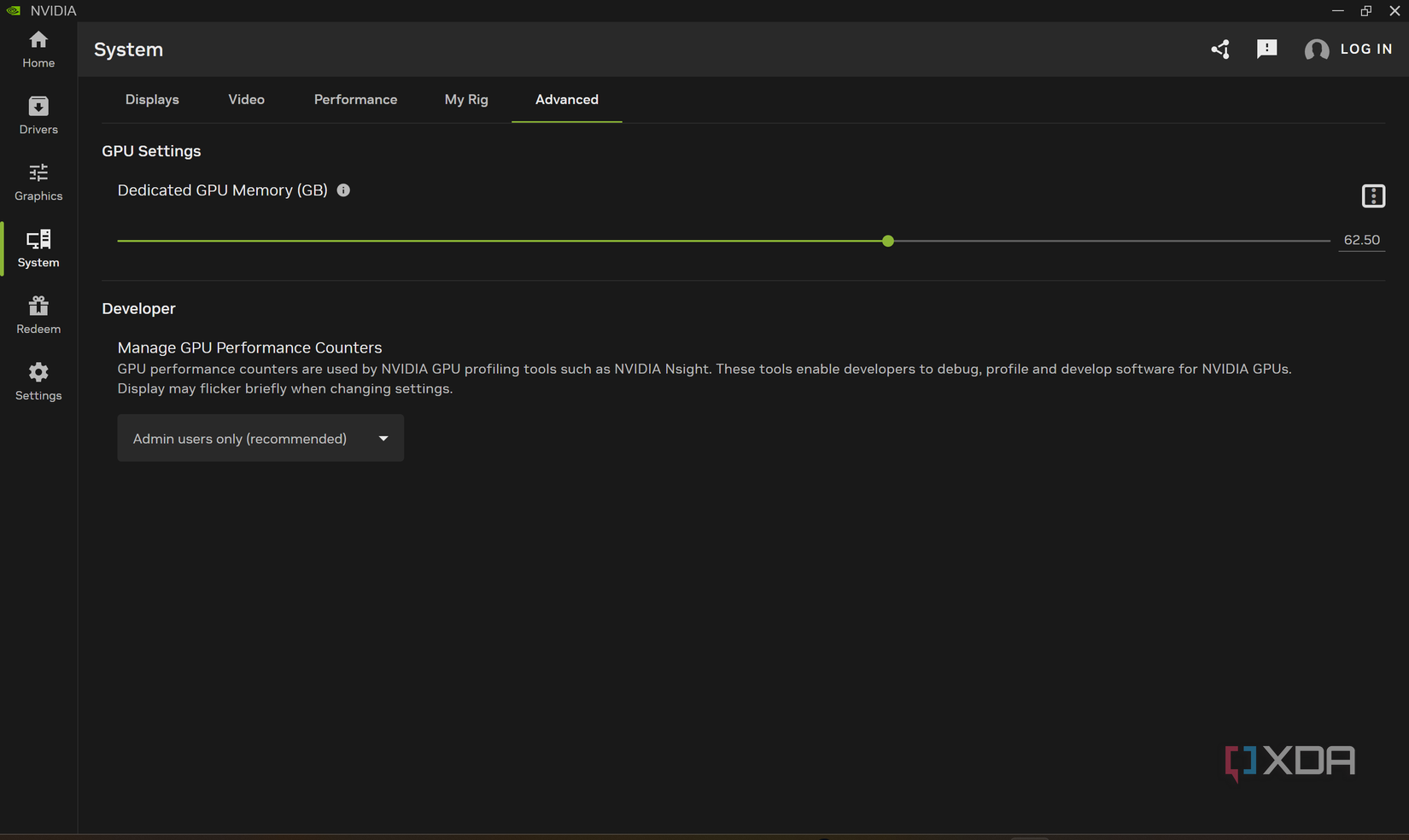This screenshot has width=1409, height=840.
Task: Select the Advanced tab
Action: tap(567, 100)
